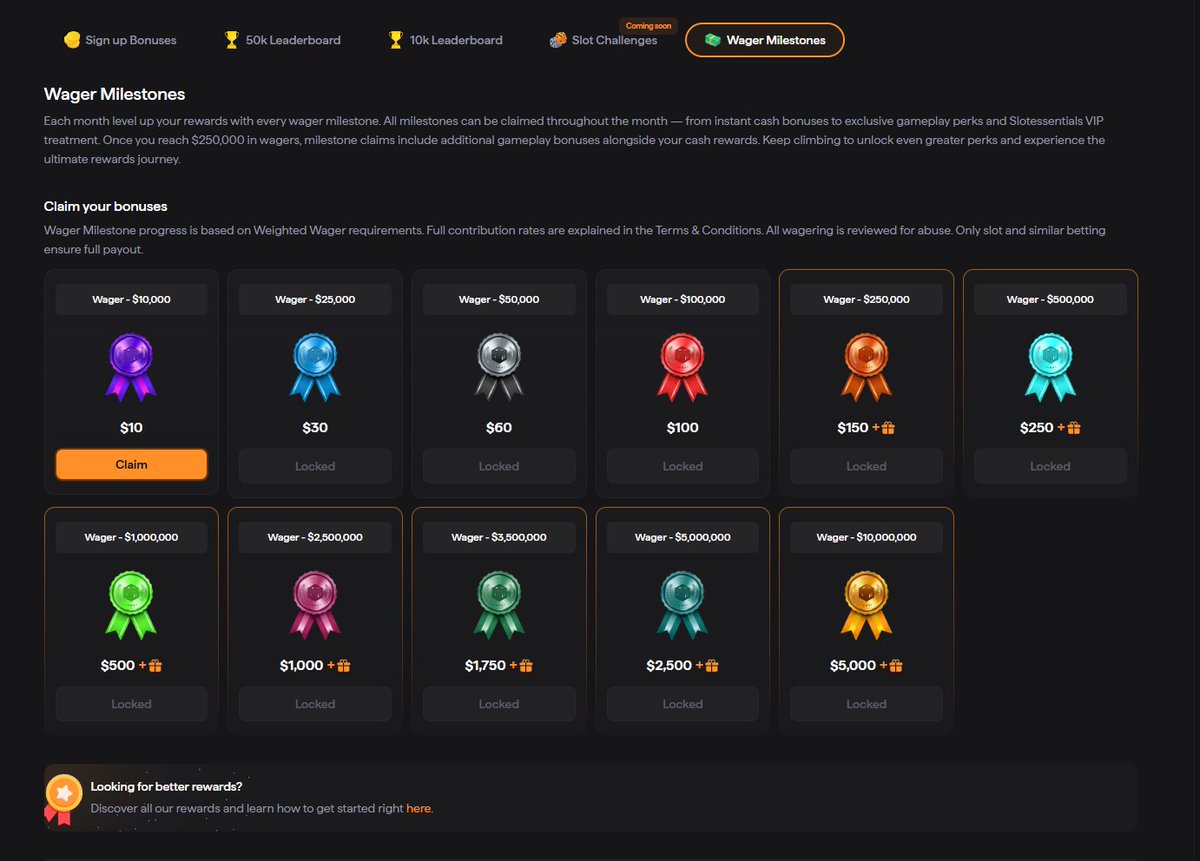The width and height of the screenshot is (1200, 861).
Task: Open the rewards guide via the here link
Action: [x=419, y=808]
